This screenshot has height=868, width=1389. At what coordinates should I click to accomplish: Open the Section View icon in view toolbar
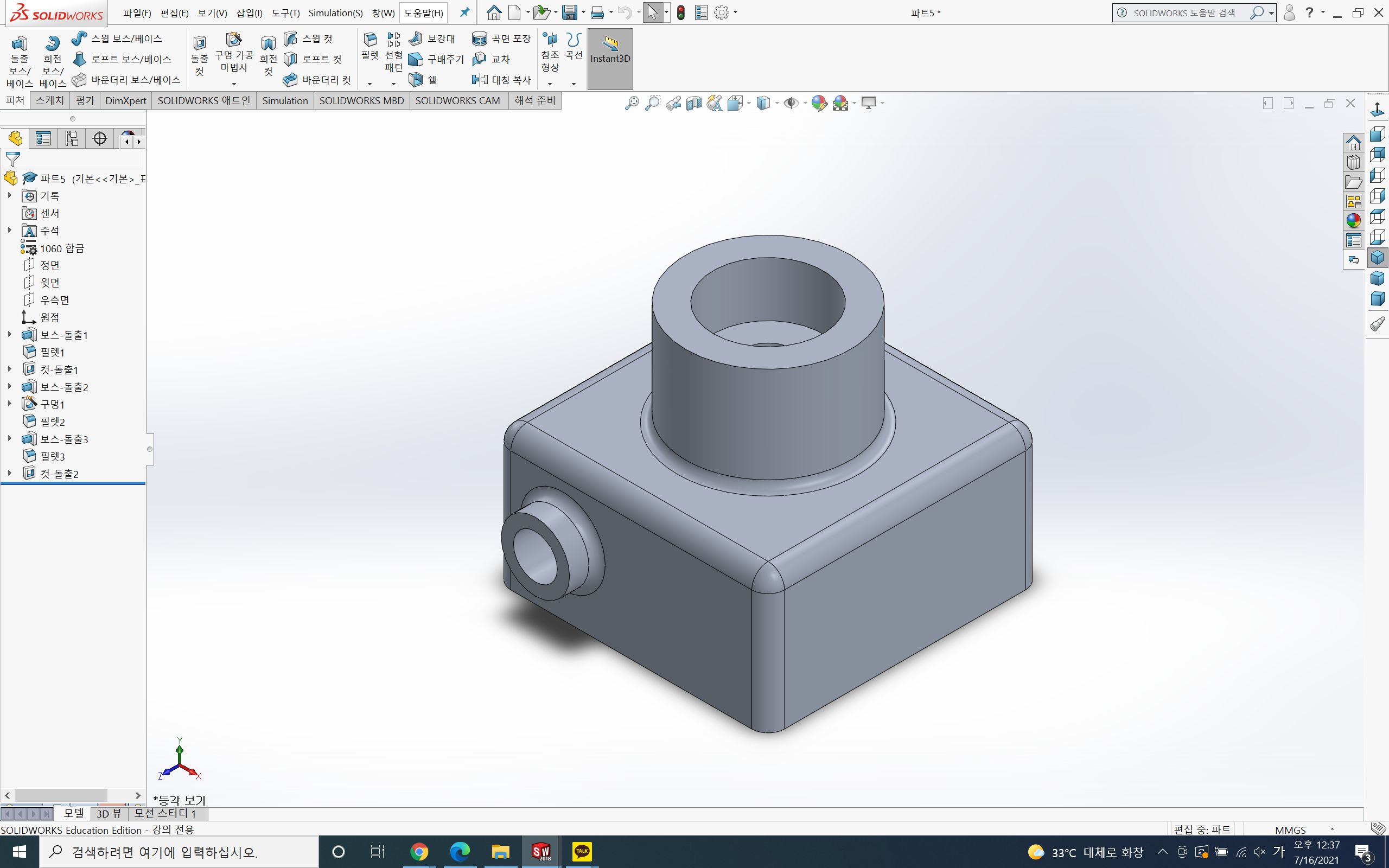click(x=694, y=103)
